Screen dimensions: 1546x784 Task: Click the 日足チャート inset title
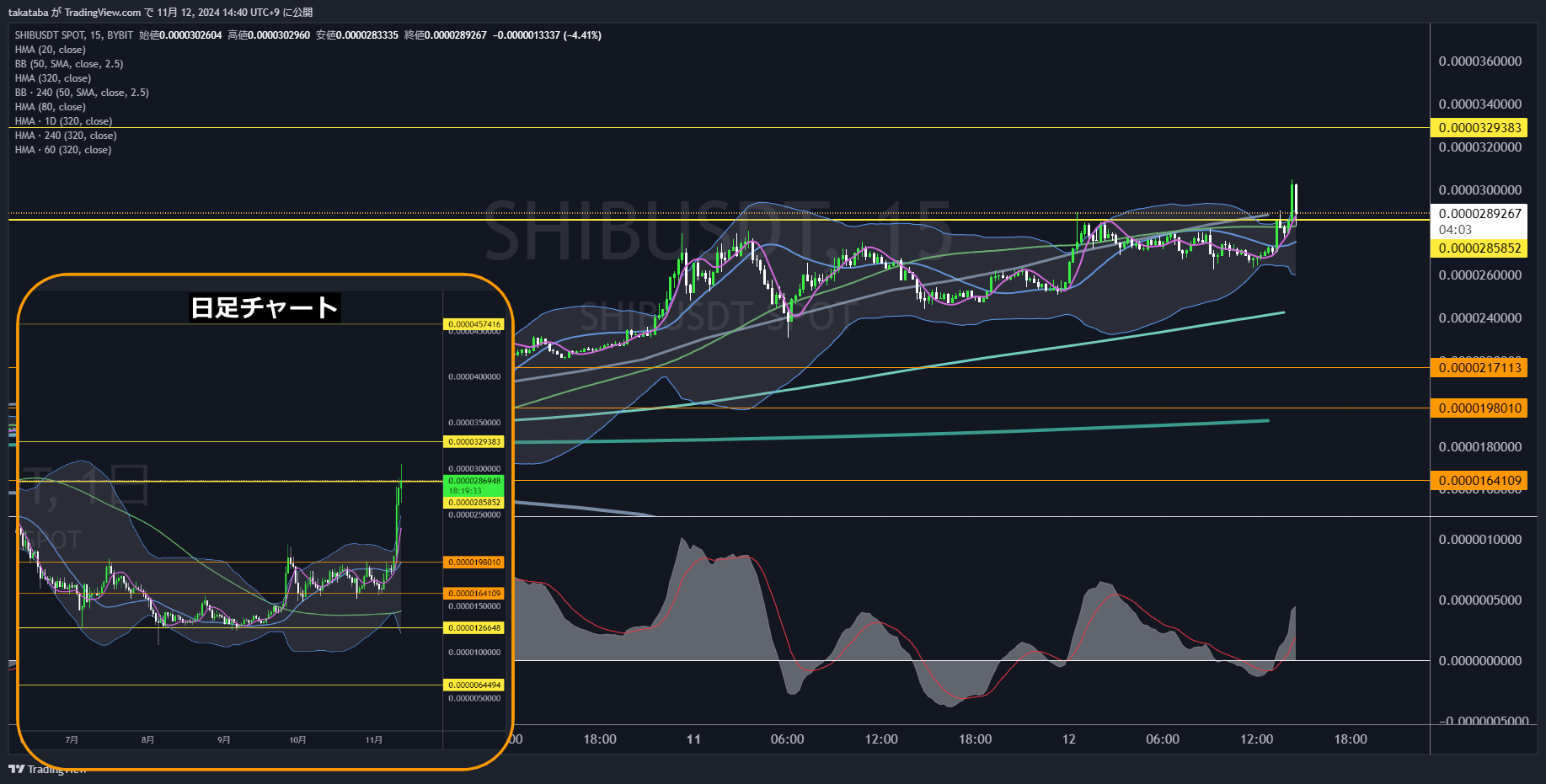pyautogui.click(x=265, y=307)
